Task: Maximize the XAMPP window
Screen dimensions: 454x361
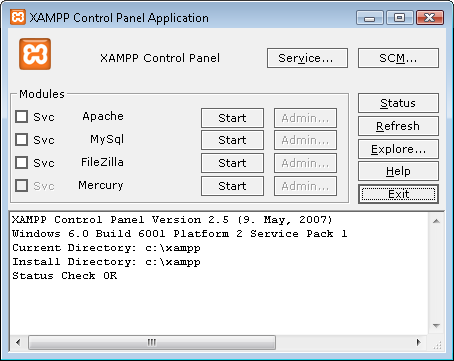Action: (399, 17)
